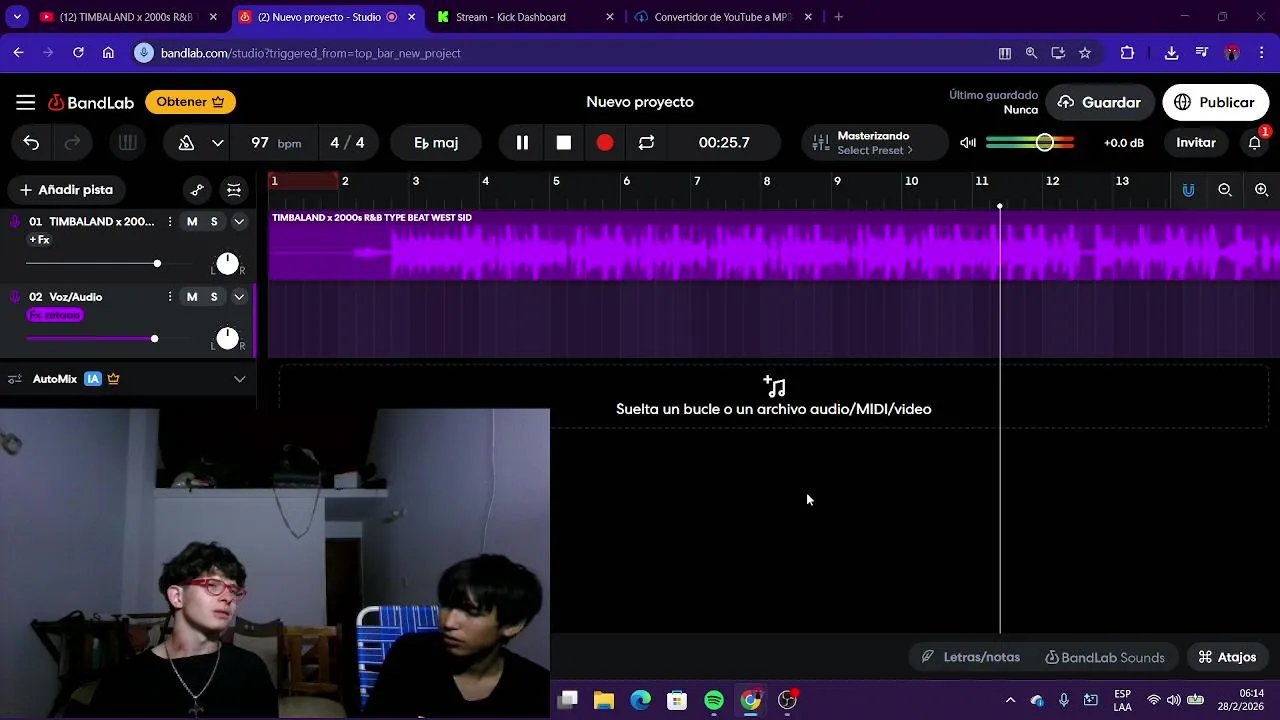
Task: Open BandLab Sounds
Action: (1105, 657)
